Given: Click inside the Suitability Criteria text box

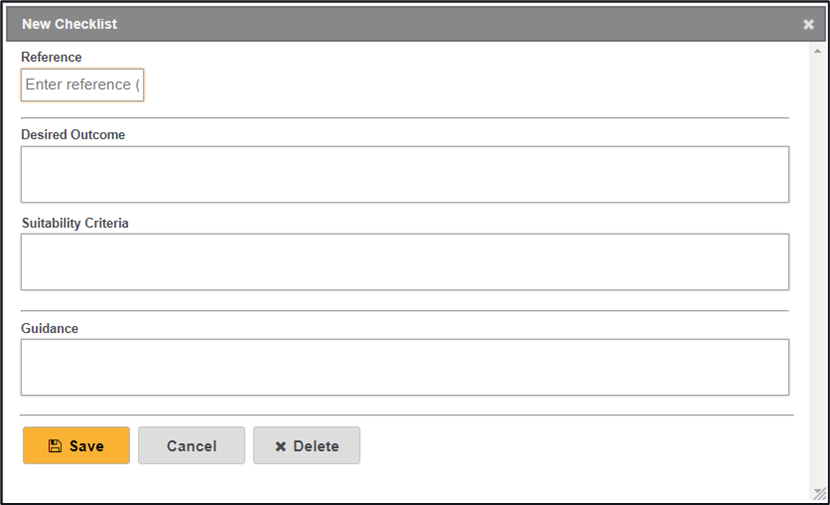Looking at the screenshot, I should pyautogui.click(x=404, y=261).
